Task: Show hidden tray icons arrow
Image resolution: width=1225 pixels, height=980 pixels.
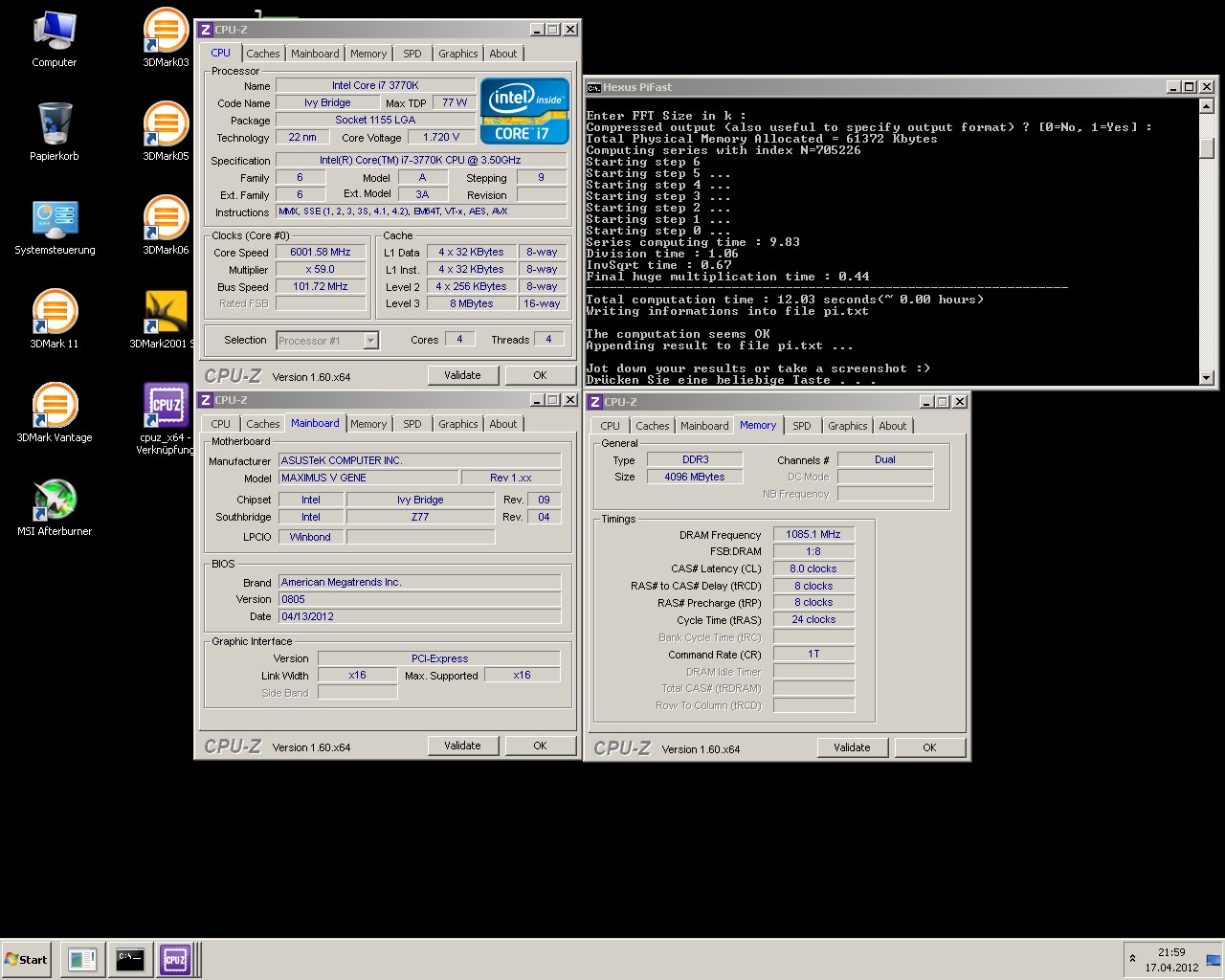Action: click(x=1133, y=959)
